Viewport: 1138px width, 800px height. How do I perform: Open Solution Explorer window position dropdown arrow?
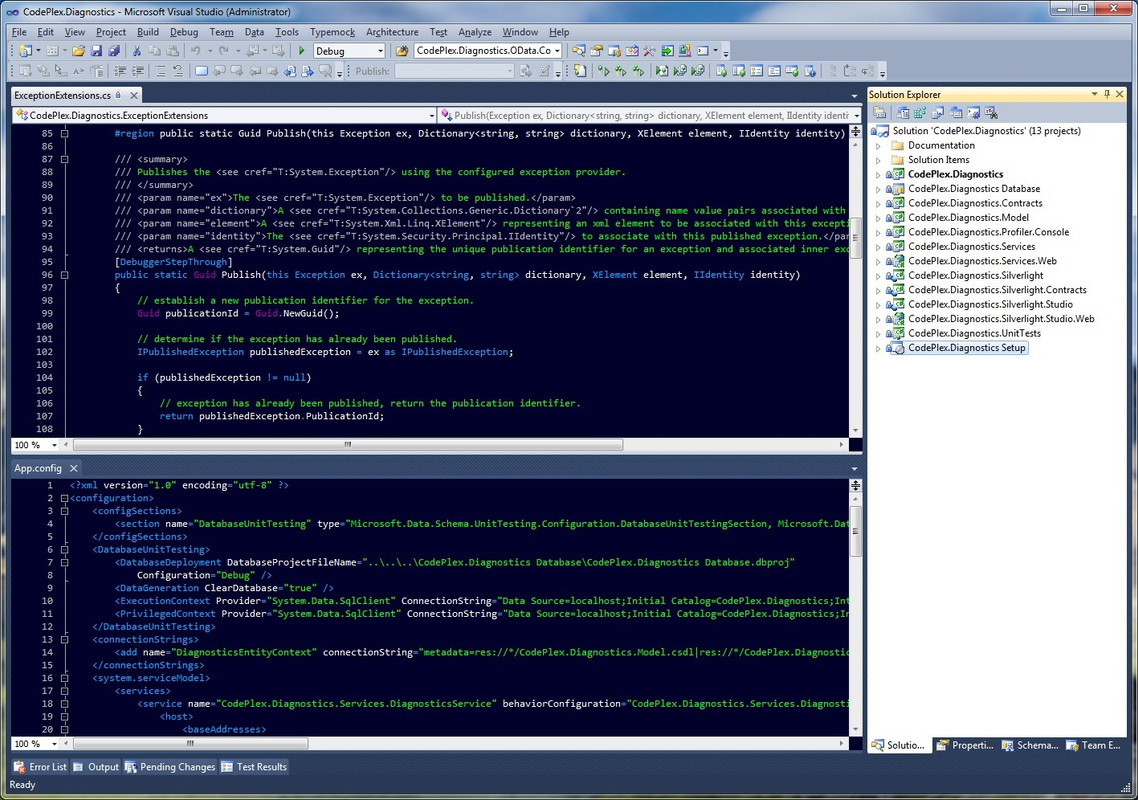click(1094, 94)
